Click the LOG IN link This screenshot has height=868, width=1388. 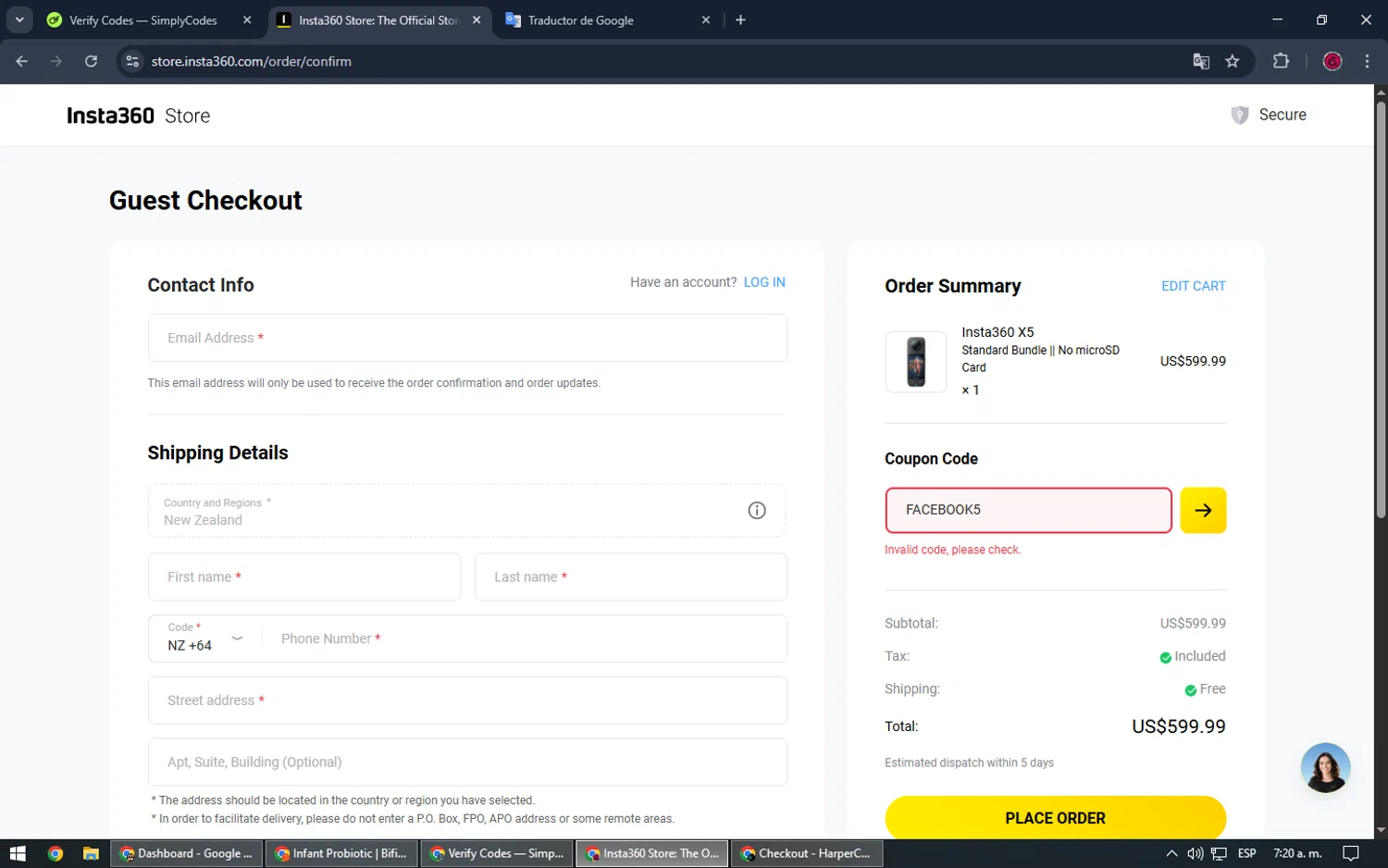(764, 282)
